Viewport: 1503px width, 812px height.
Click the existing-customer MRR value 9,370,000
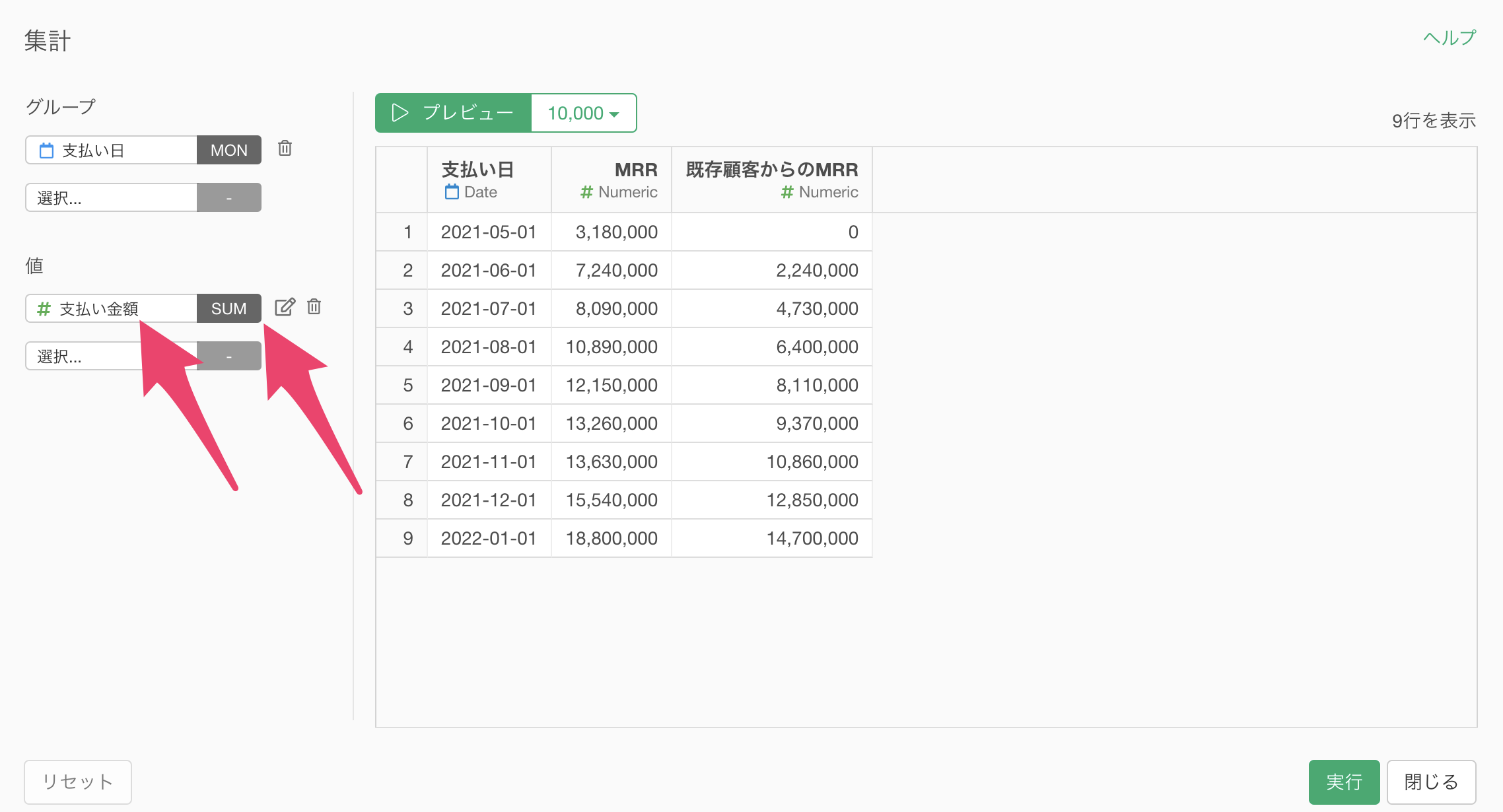tap(772, 423)
